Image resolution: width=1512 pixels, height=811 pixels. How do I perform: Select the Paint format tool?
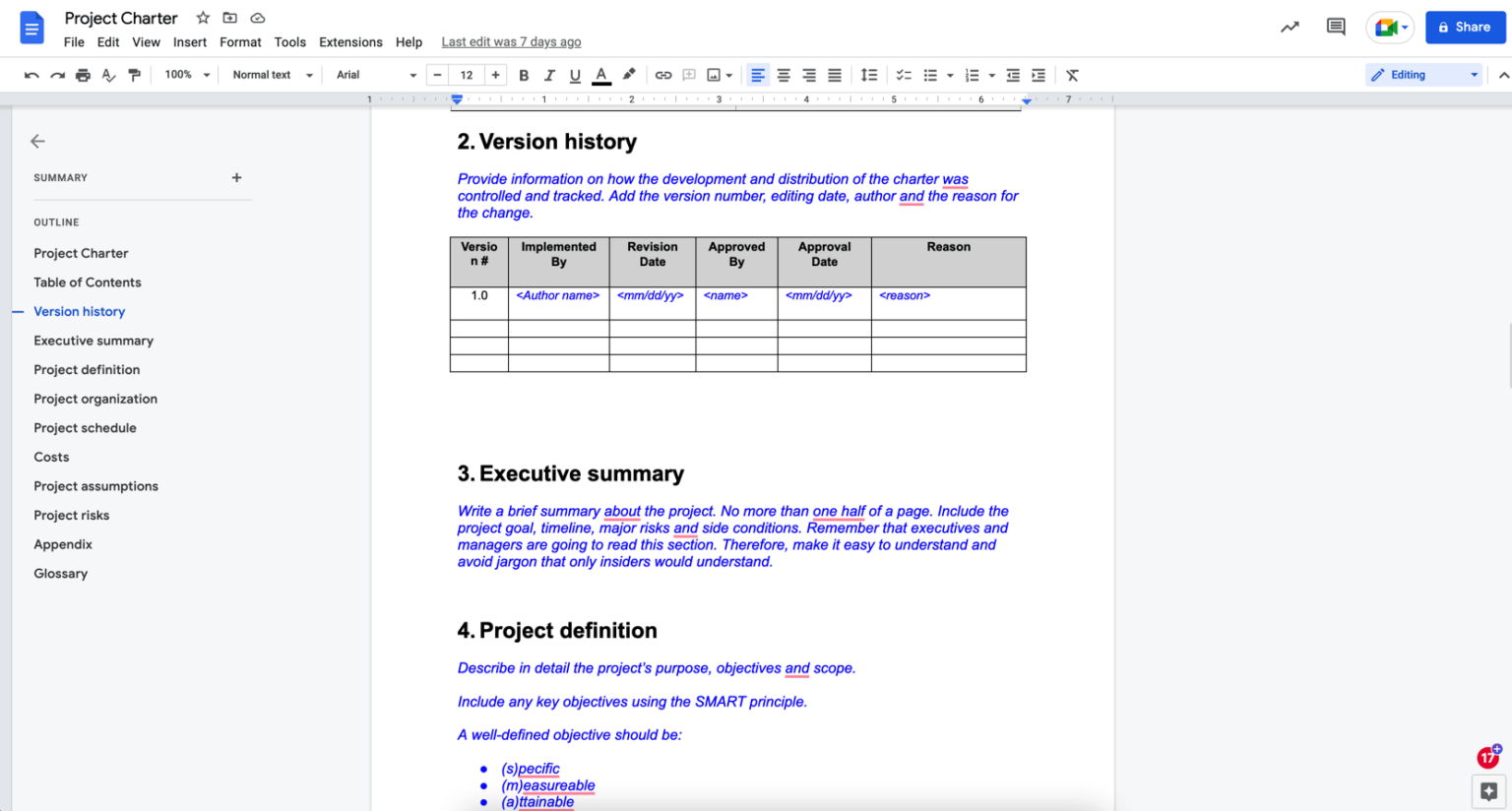[x=134, y=75]
